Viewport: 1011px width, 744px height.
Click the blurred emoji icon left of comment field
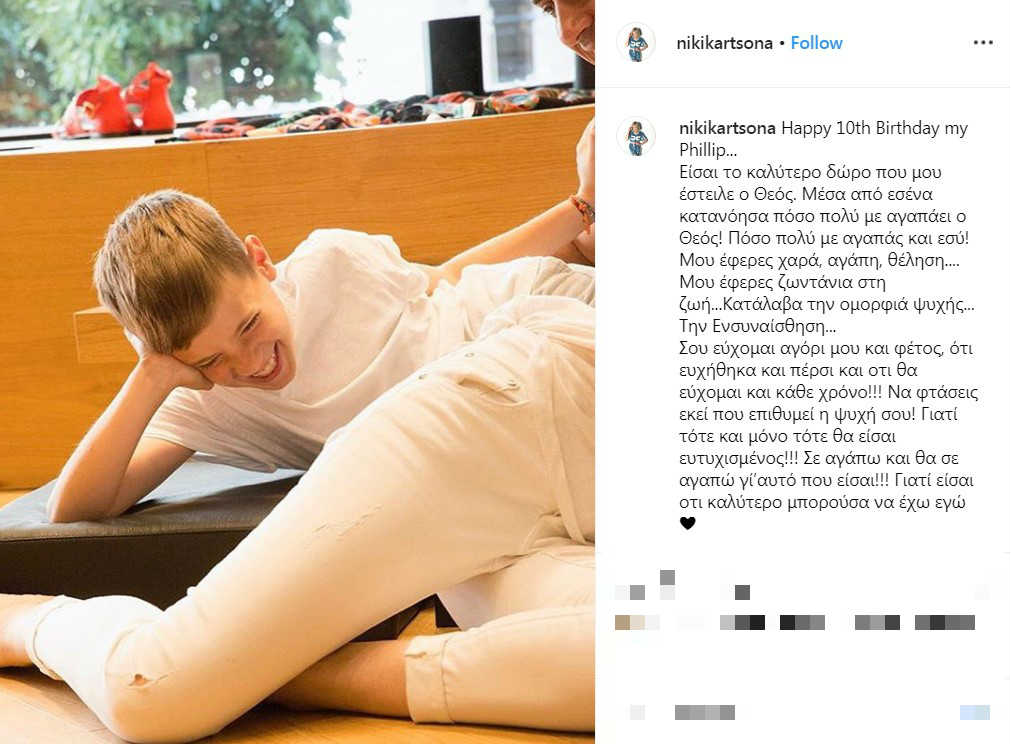pyautogui.click(x=636, y=712)
